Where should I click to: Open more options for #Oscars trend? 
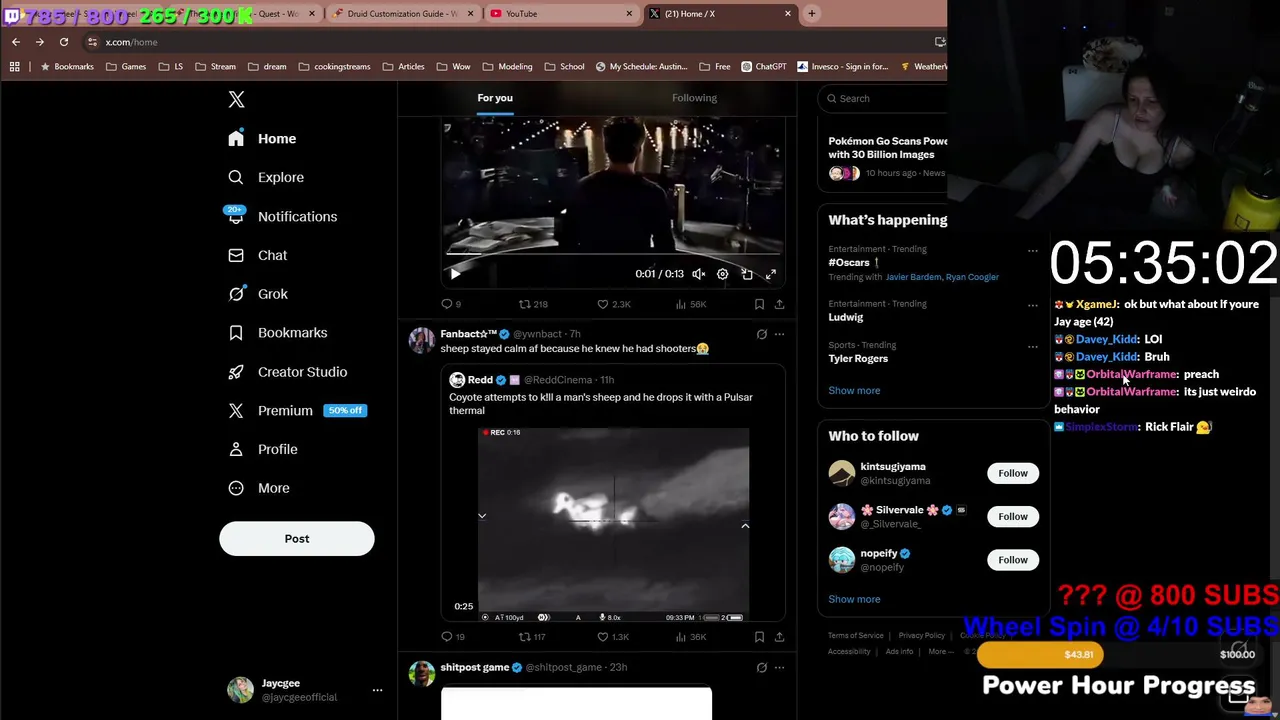pyautogui.click(x=1033, y=251)
